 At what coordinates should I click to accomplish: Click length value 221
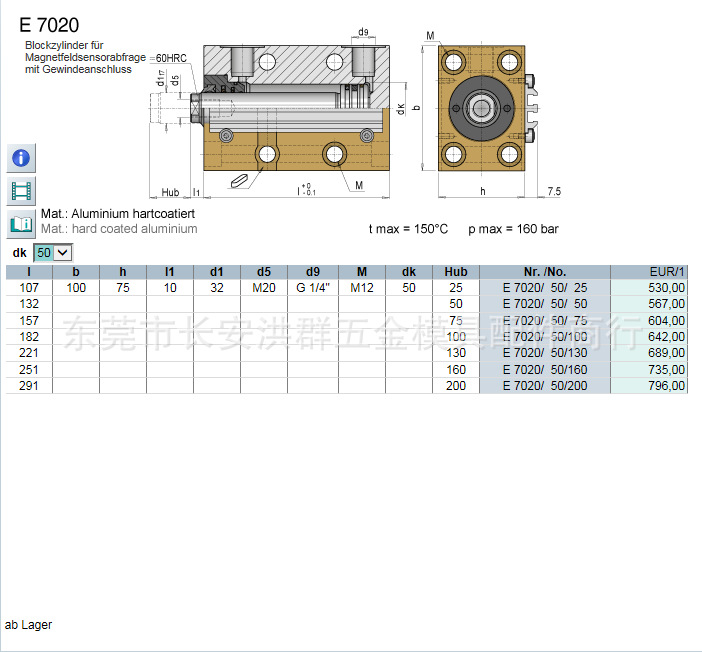click(x=29, y=353)
